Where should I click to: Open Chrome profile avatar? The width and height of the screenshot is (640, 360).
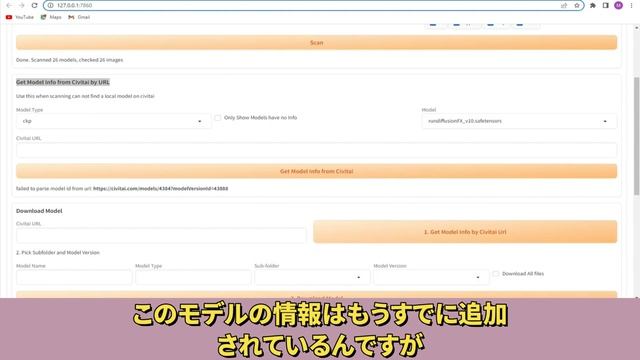coord(619,5)
